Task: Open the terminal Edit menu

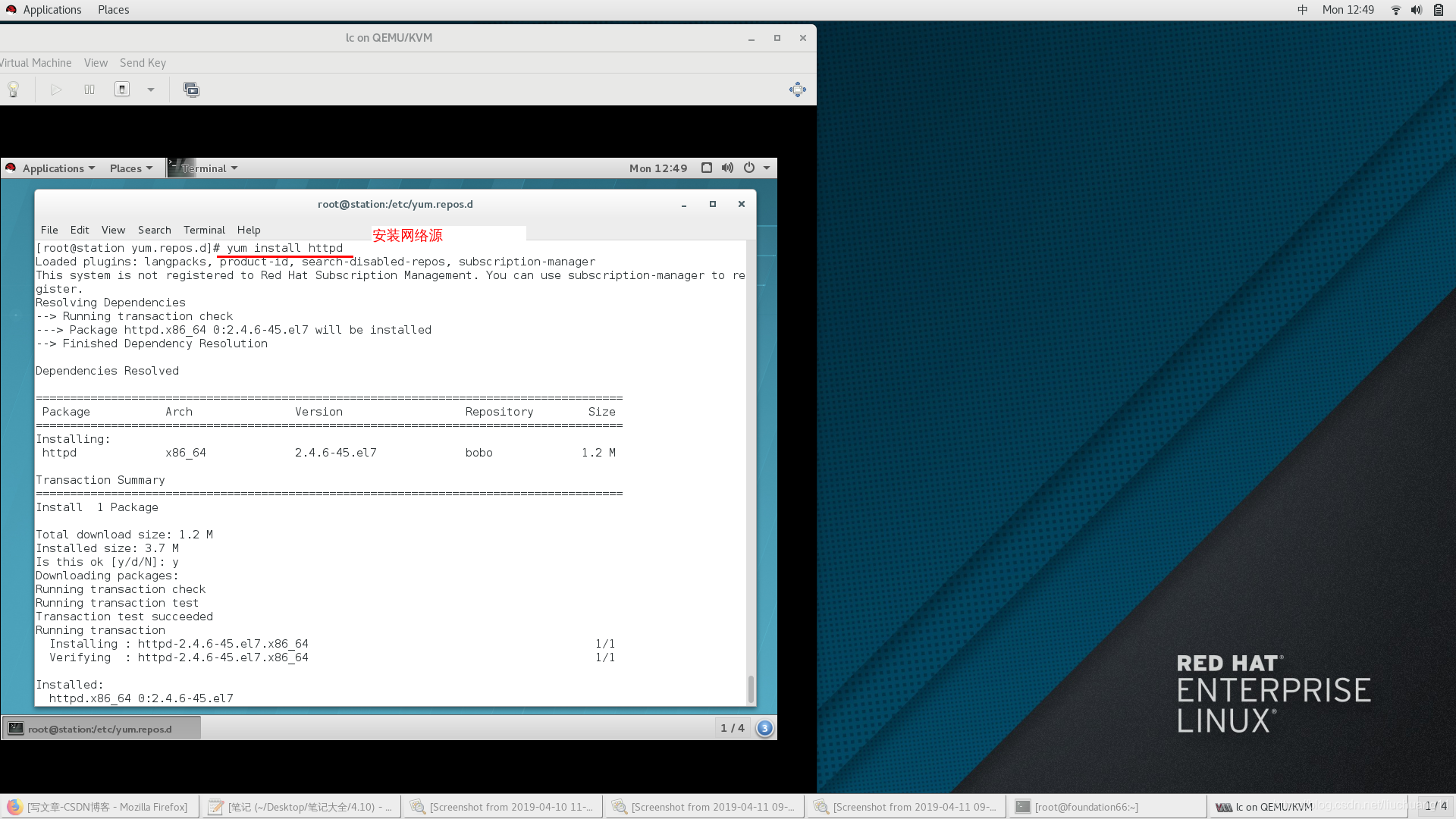Action: 80,230
